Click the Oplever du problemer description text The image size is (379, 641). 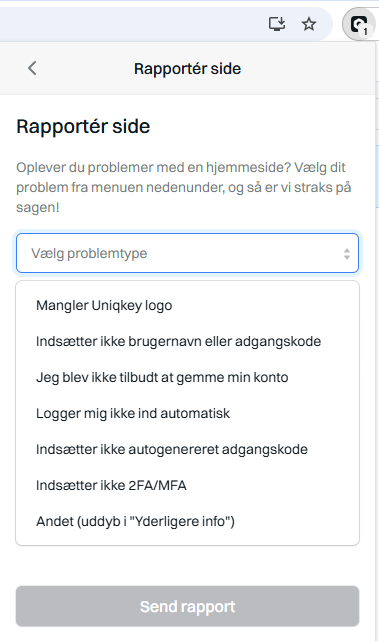click(x=184, y=187)
